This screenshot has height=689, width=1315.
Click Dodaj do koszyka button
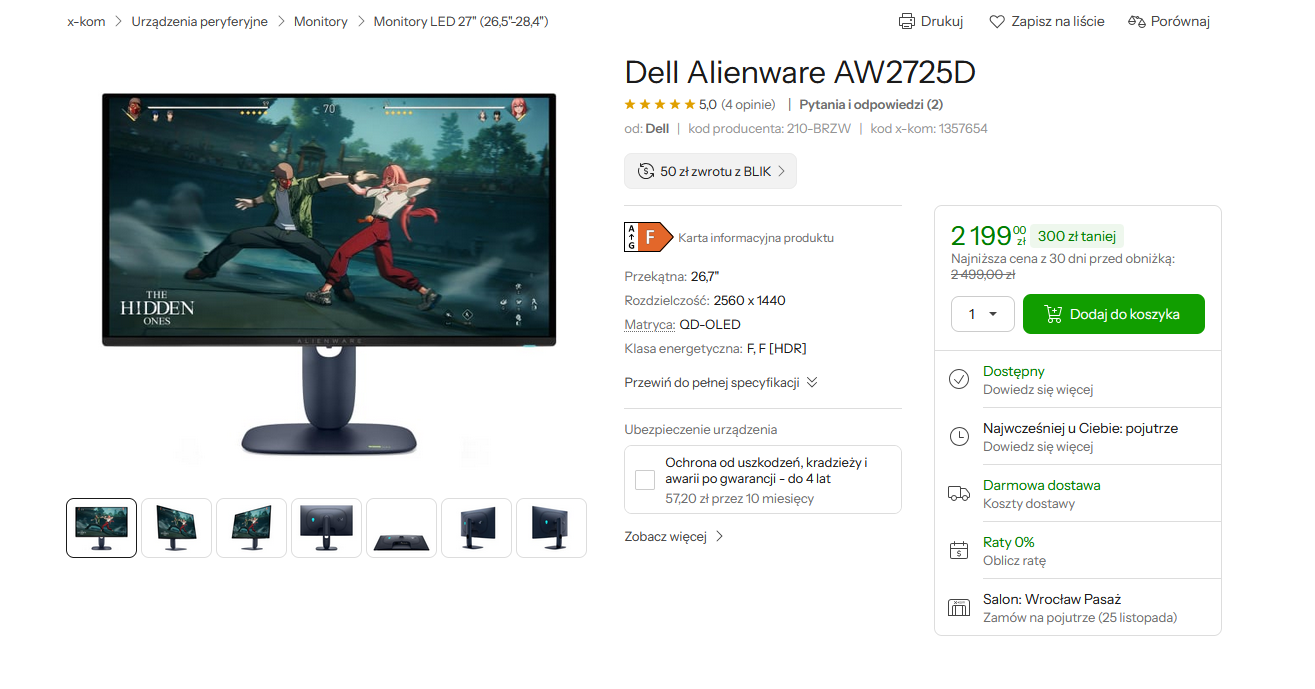click(1114, 314)
